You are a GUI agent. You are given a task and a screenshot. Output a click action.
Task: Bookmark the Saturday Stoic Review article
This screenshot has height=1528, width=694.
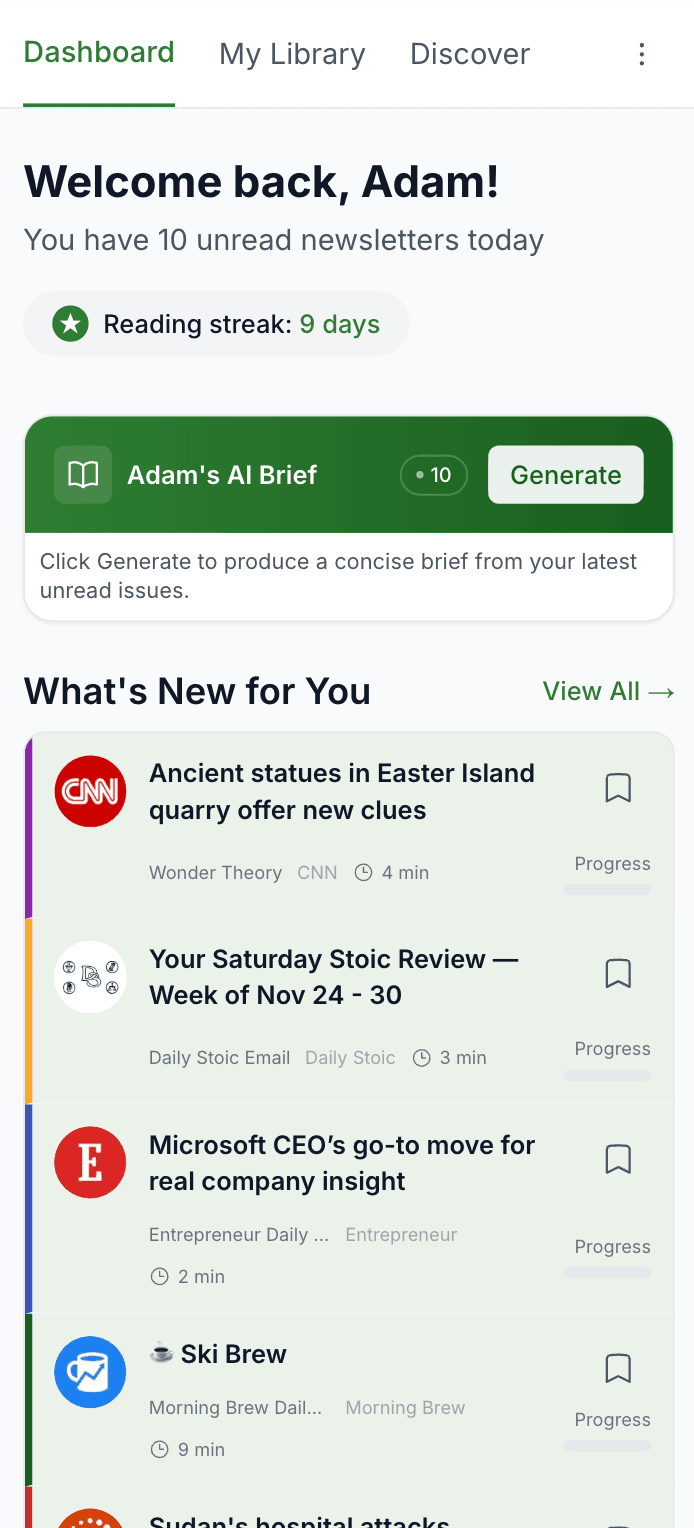pos(618,973)
